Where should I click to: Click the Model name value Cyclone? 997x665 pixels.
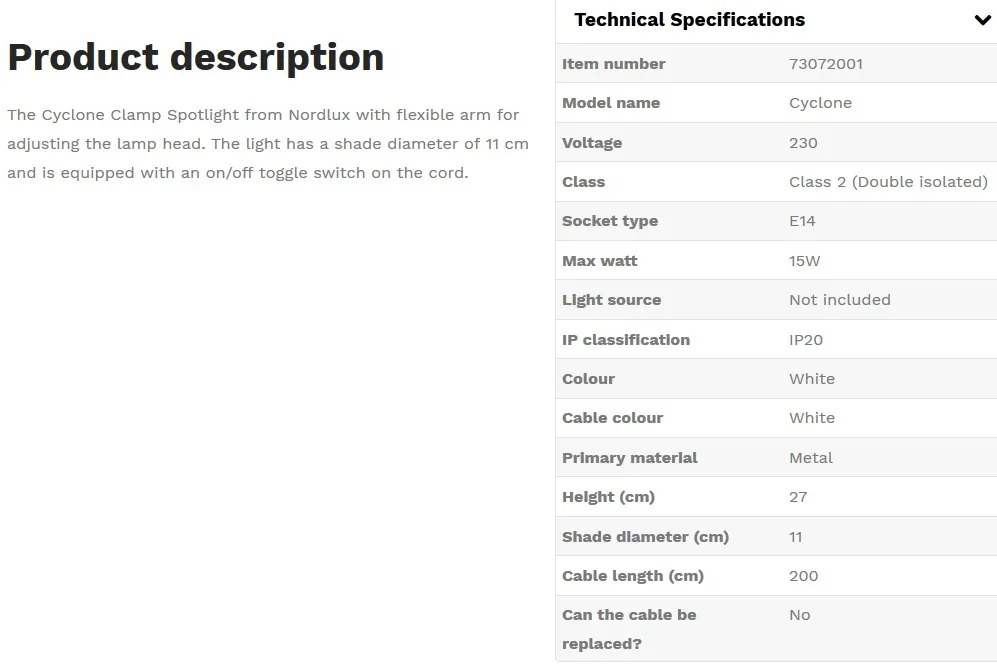click(x=820, y=103)
